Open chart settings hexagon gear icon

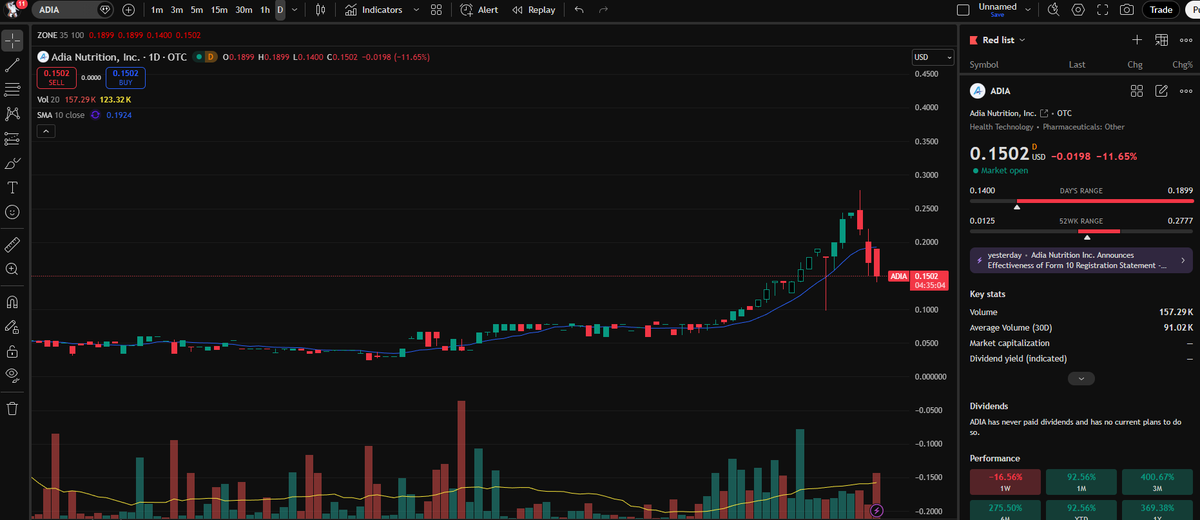click(1078, 10)
